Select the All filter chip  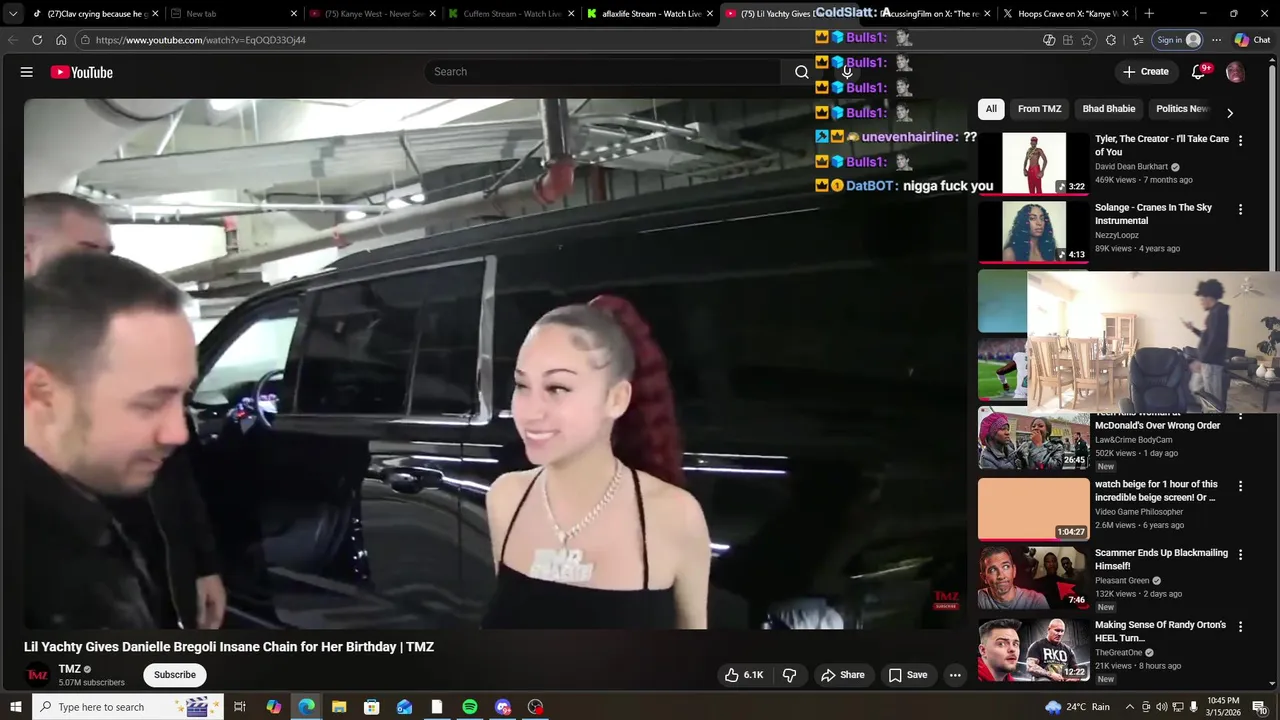(991, 109)
